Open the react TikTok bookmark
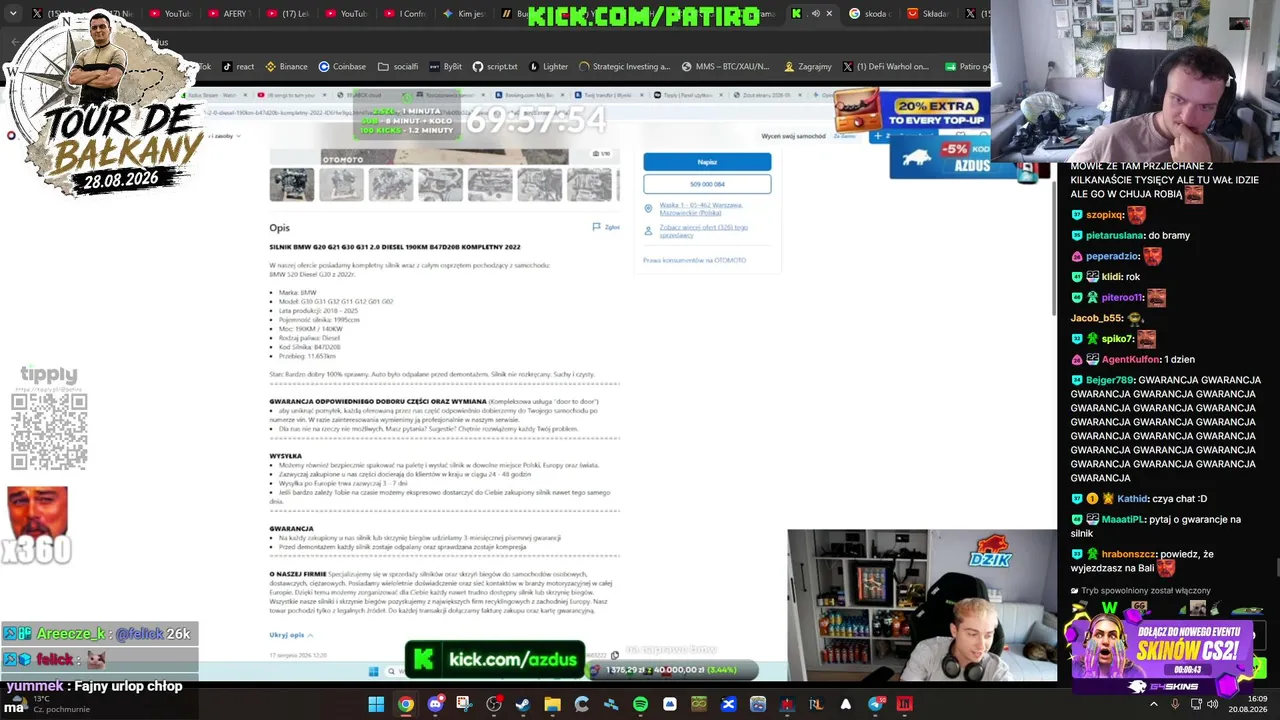The width and height of the screenshot is (1280, 720). click(x=238, y=67)
